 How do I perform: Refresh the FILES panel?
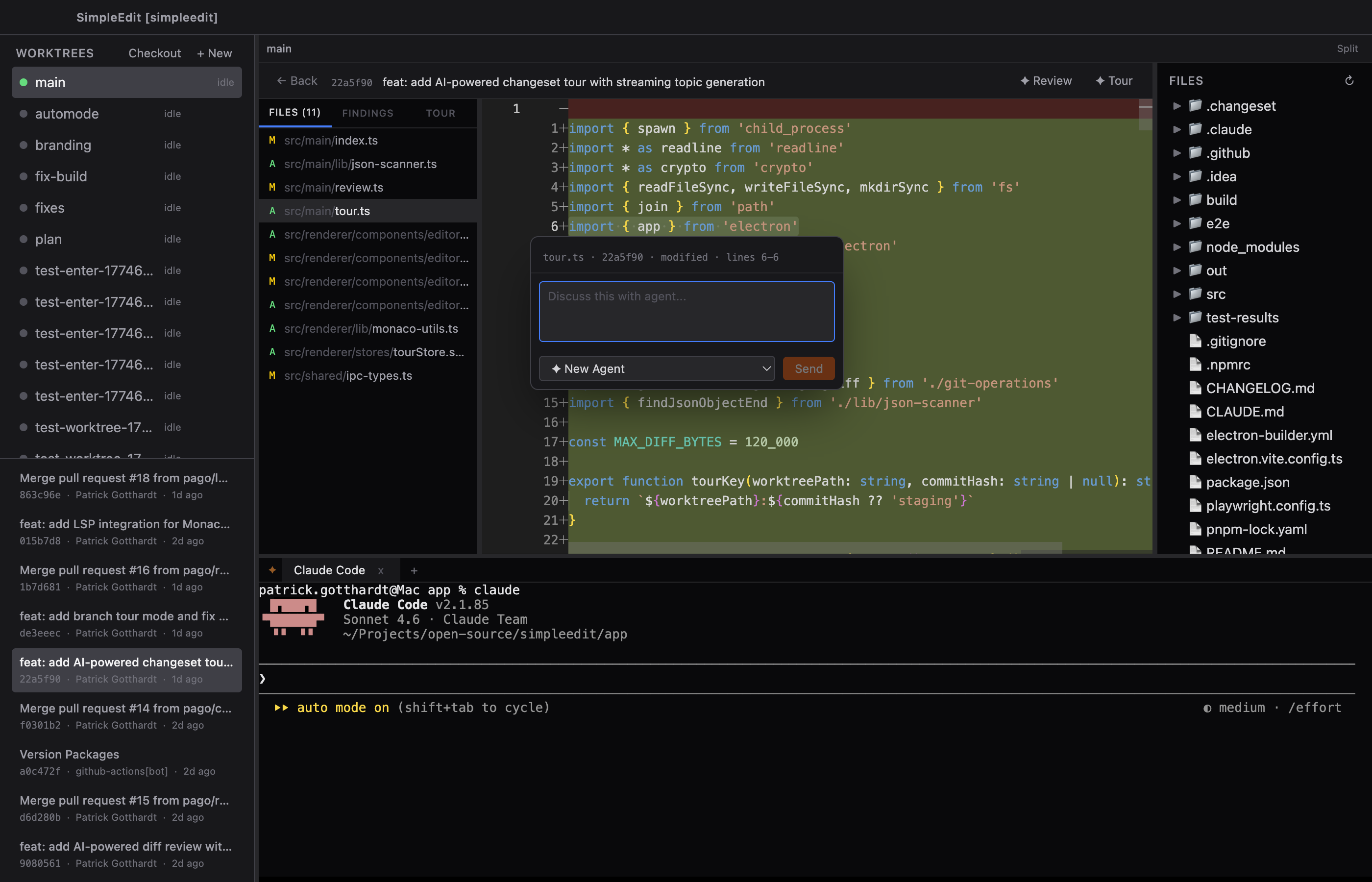click(x=1349, y=80)
